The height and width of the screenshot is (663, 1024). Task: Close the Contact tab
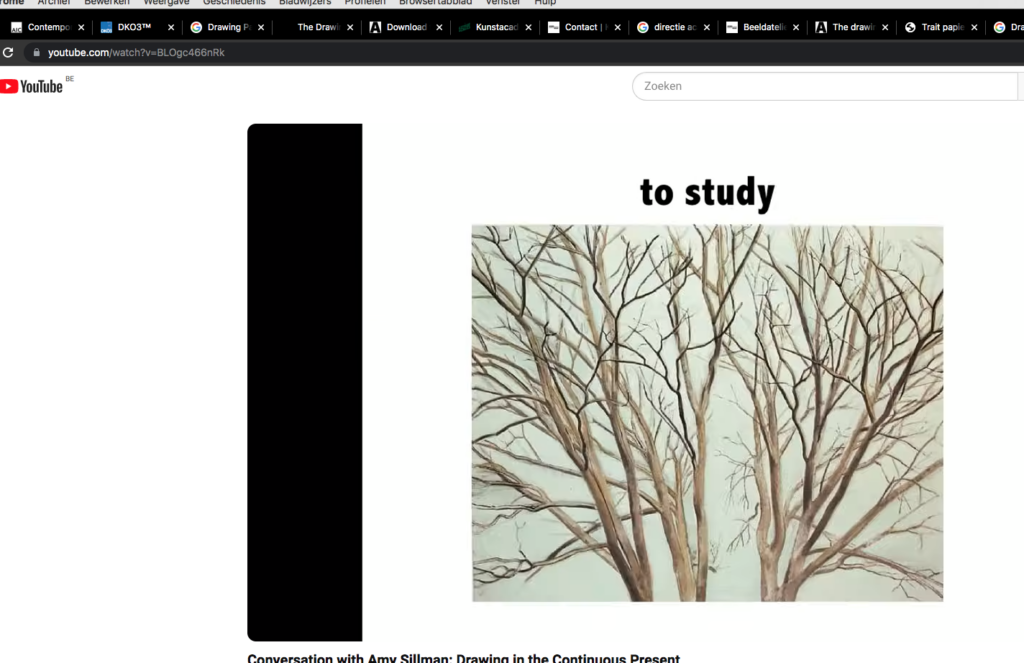point(617,27)
